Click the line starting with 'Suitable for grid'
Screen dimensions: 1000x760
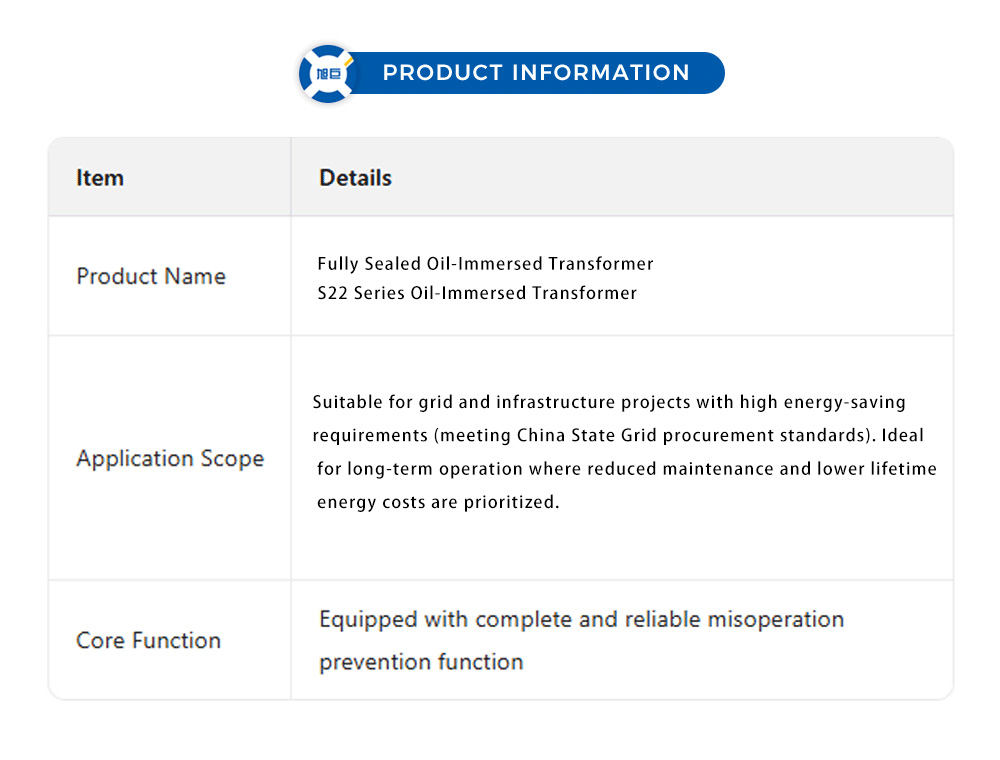pos(608,402)
